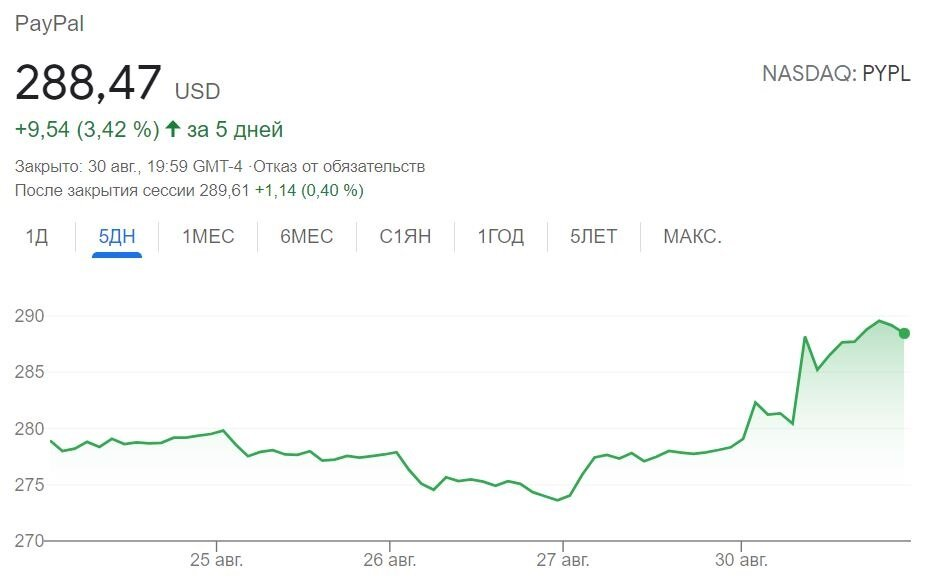
Task: Click the green upward arrow indicator
Action: pyautogui.click(x=172, y=128)
